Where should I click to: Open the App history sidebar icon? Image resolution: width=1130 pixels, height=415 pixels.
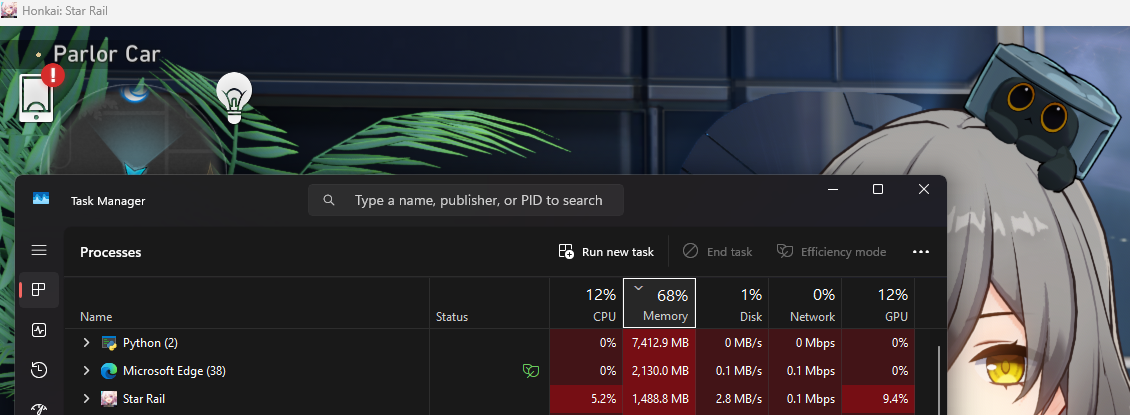pos(39,370)
